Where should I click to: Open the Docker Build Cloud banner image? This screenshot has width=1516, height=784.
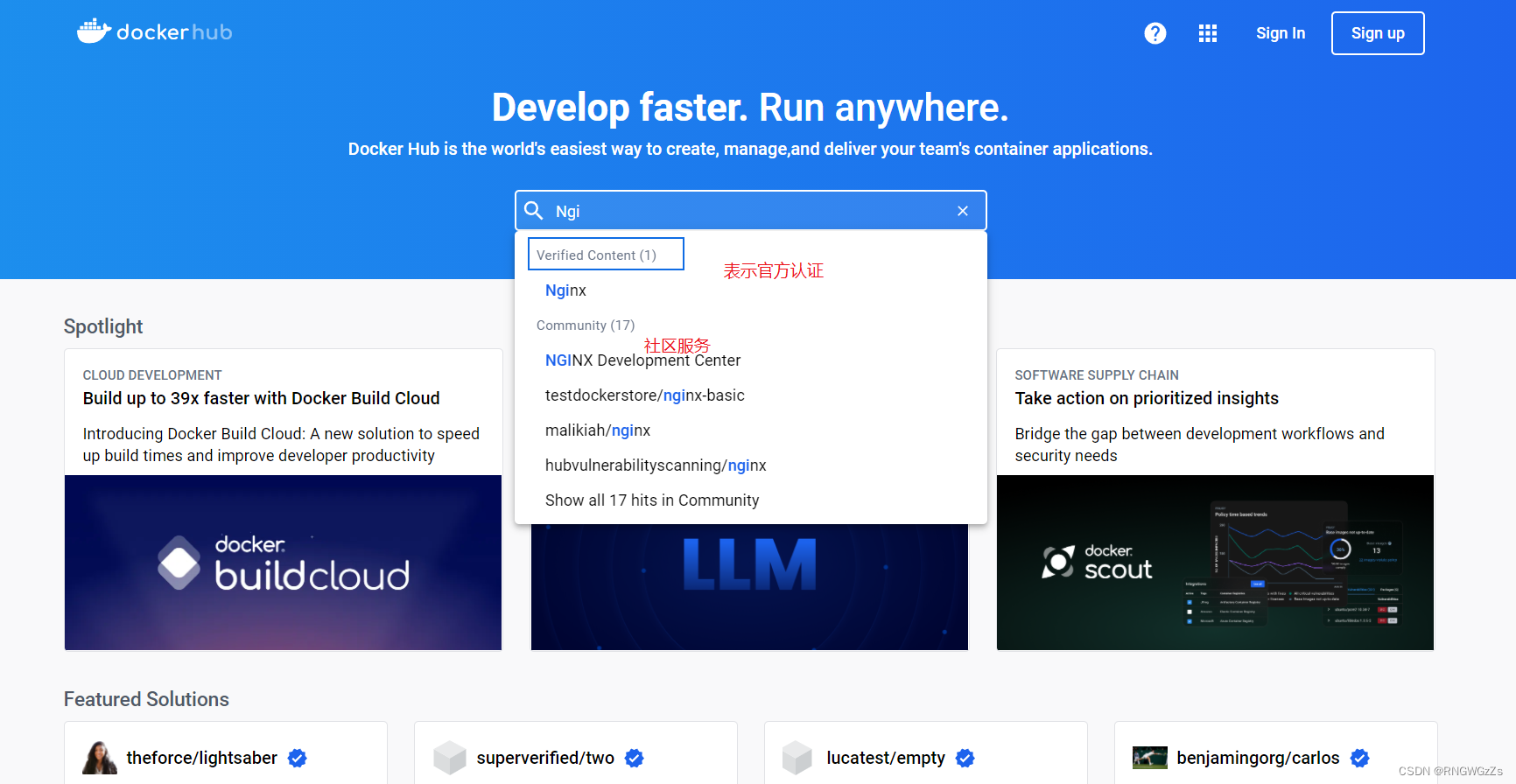(x=284, y=563)
